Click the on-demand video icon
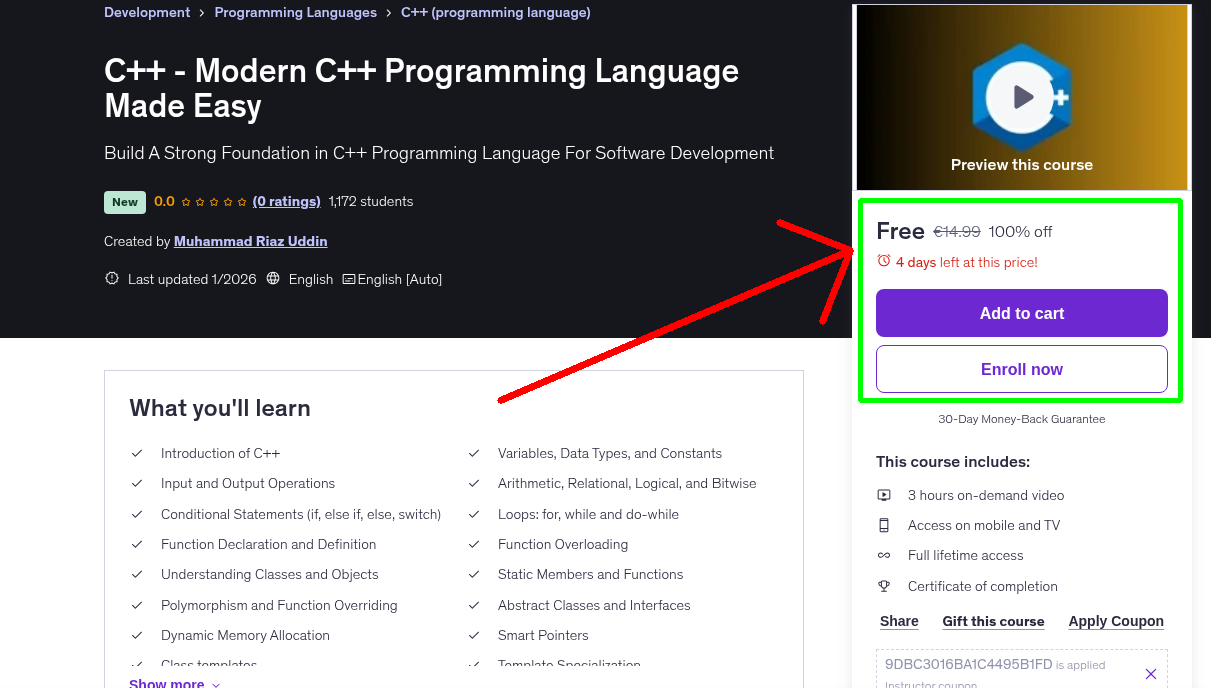 coord(885,494)
